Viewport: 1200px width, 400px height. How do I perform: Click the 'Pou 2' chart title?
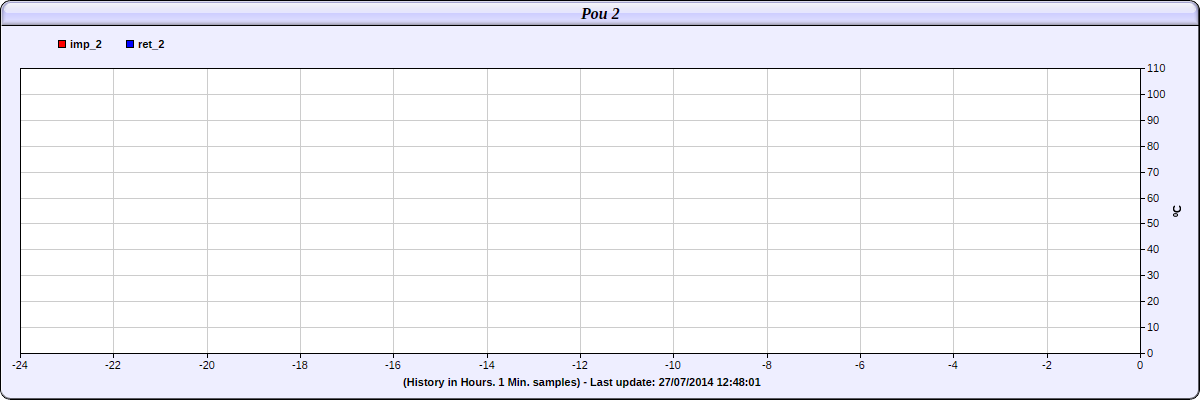[600, 13]
